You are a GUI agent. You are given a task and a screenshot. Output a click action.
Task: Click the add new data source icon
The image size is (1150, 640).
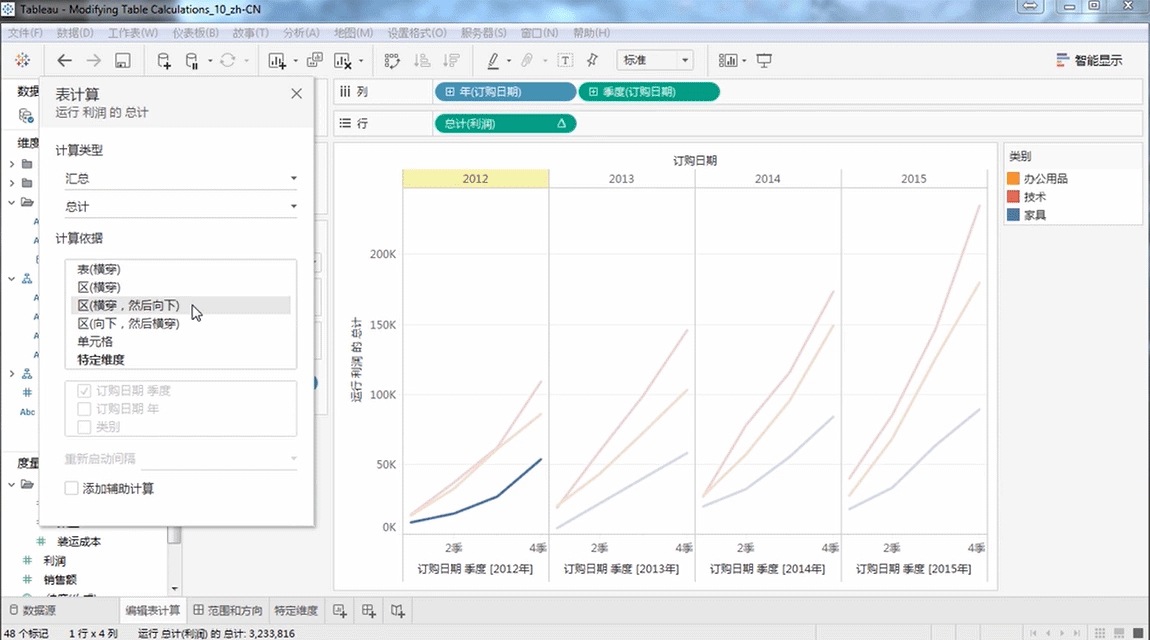[x=164, y=61]
